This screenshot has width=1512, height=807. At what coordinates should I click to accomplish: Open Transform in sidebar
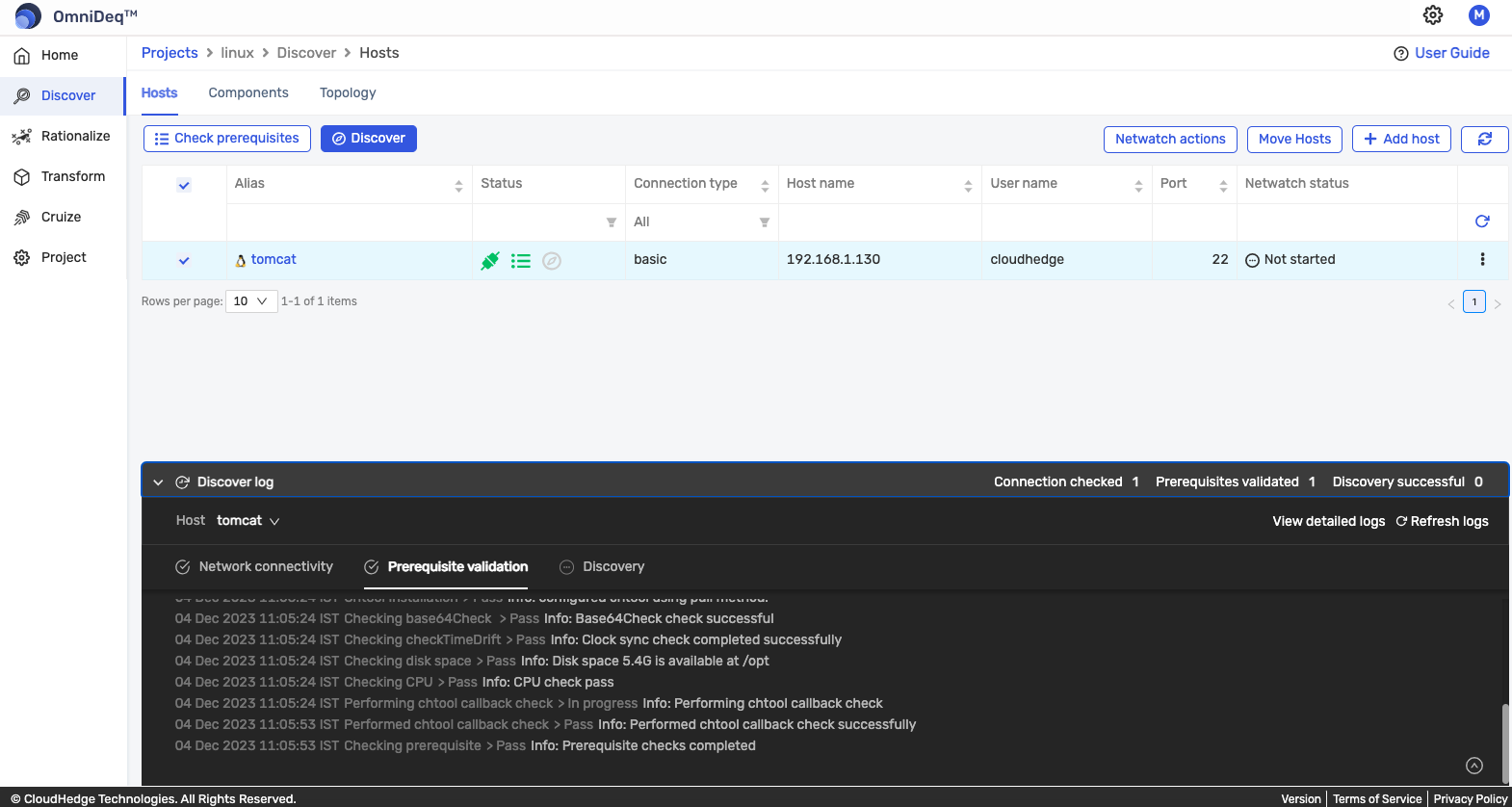[x=63, y=177]
